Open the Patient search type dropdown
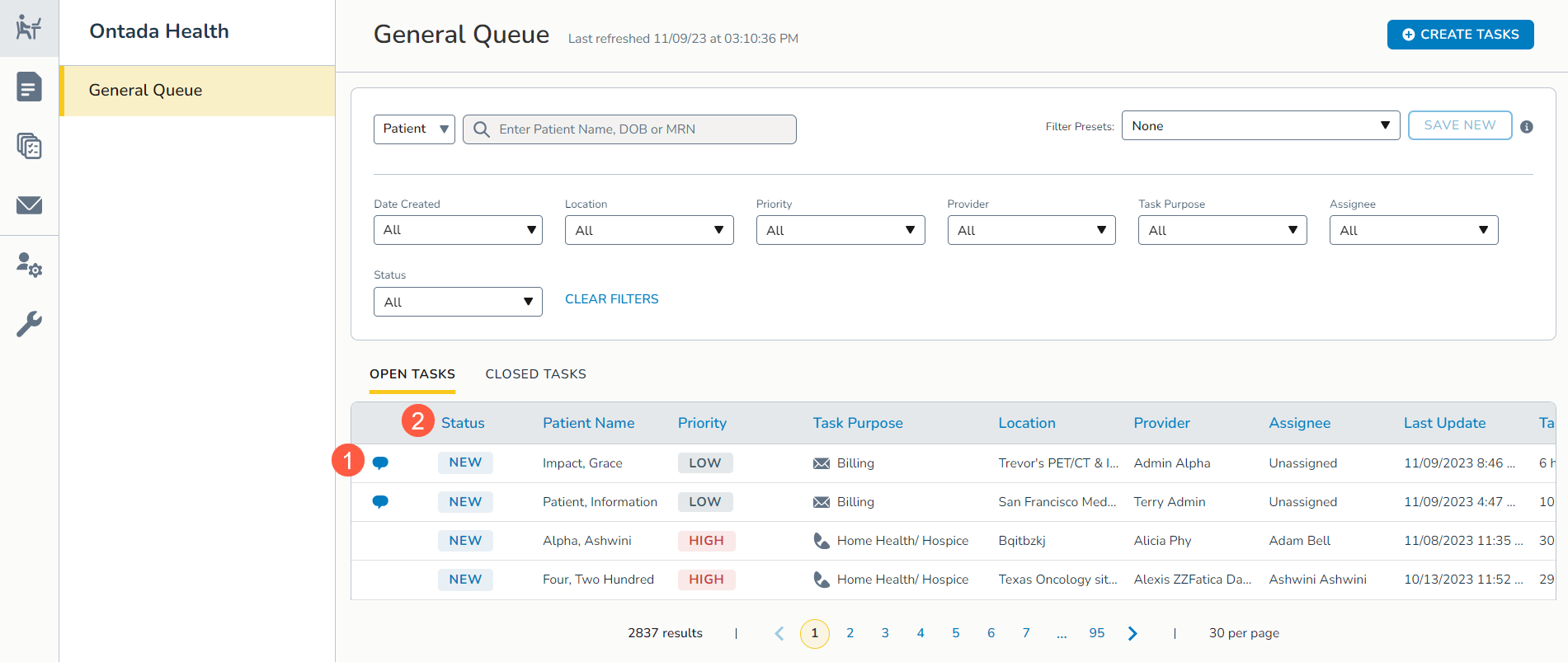The height and width of the screenshot is (662, 1568). pyautogui.click(x=414, y=129)
